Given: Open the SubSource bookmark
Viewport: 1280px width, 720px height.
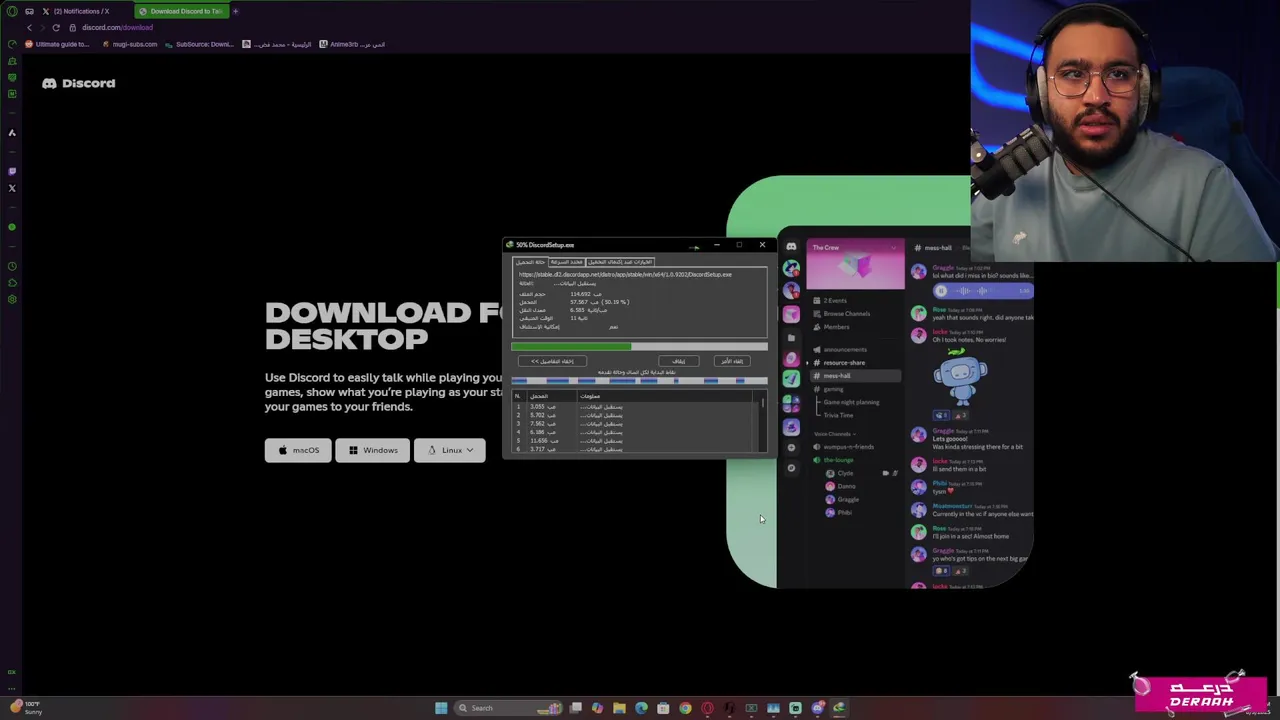Looking at the screenshot, I should tap(199, 44).
